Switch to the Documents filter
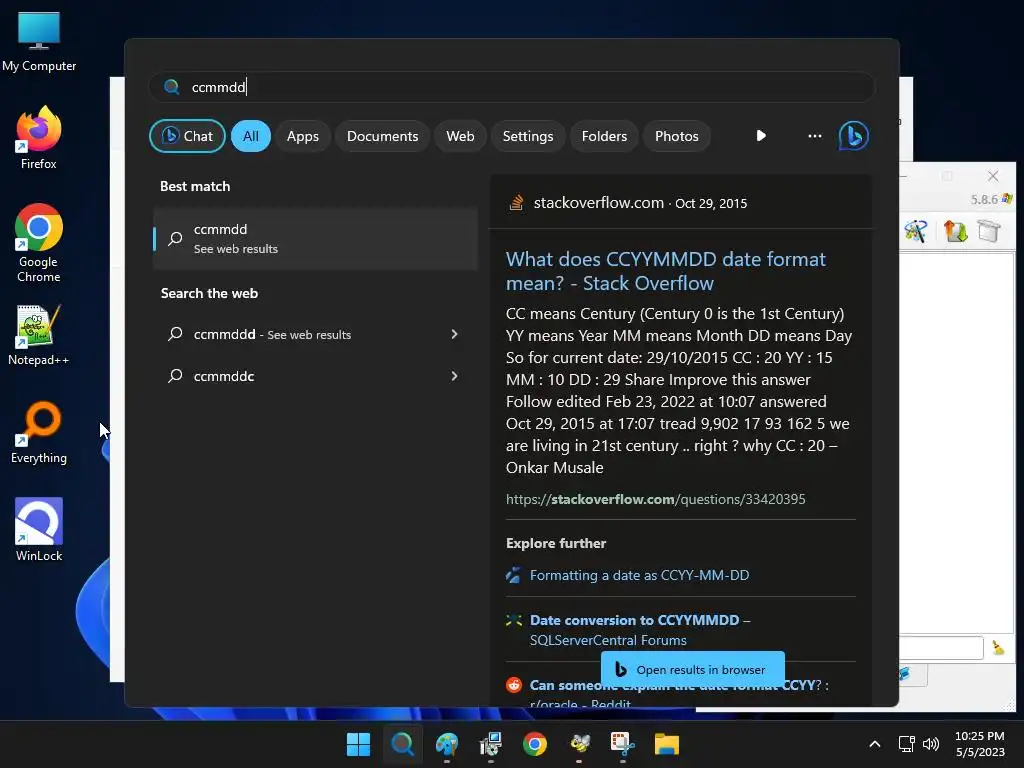The image size is (1024, 768). coord(382,136)
